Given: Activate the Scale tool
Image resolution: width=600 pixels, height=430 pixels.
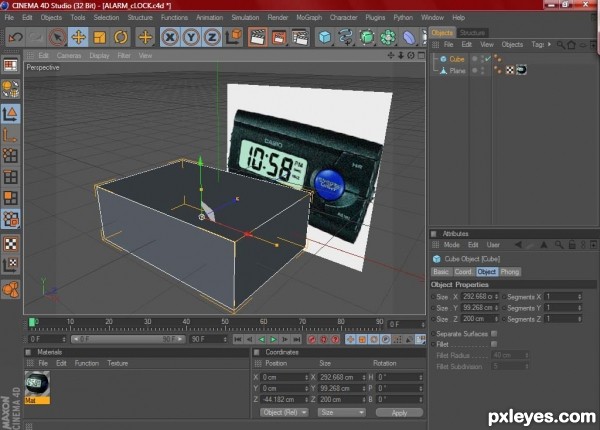Looking at the screenshot, I should coord(99,37).
